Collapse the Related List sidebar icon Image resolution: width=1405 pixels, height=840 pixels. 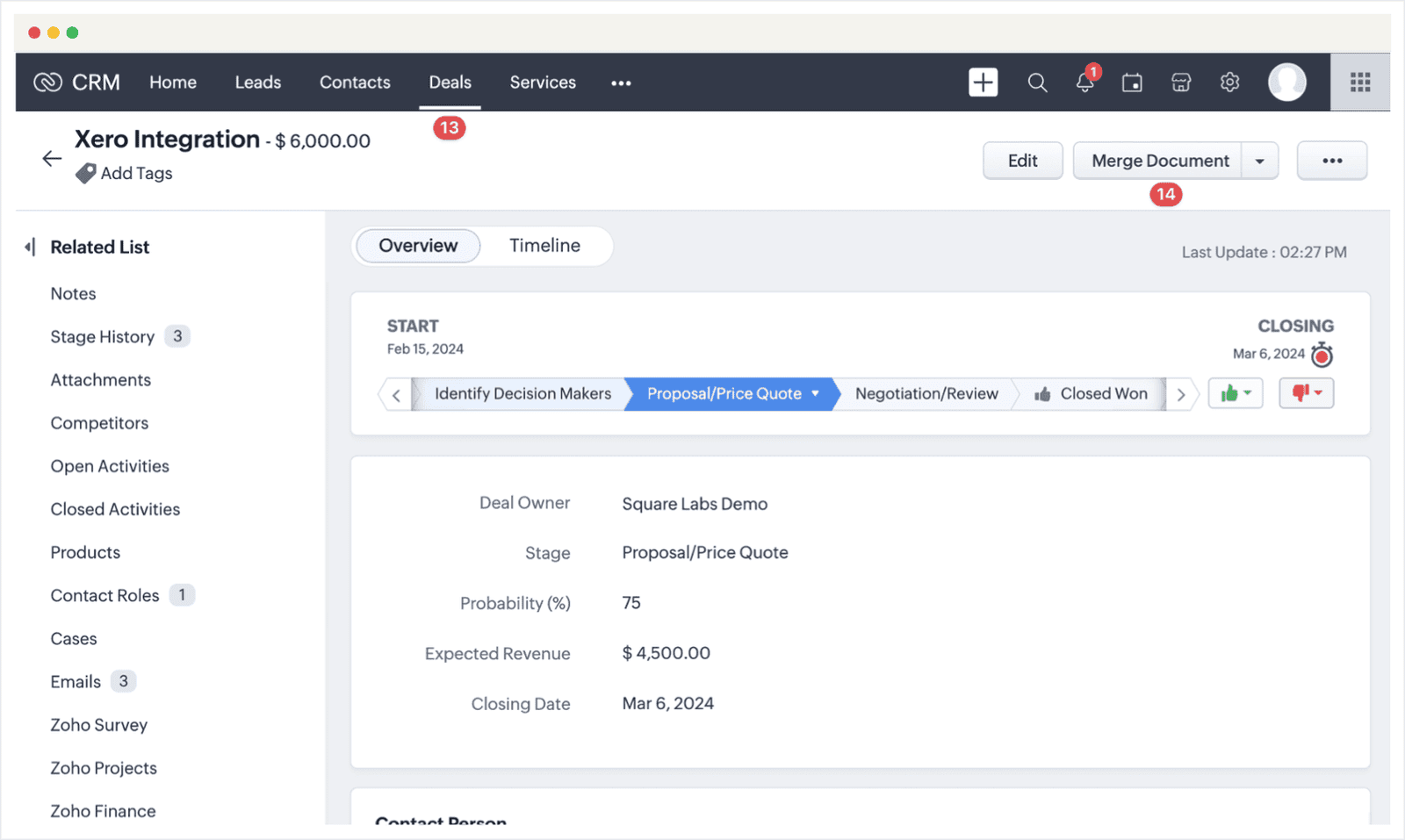pos(31,248)
